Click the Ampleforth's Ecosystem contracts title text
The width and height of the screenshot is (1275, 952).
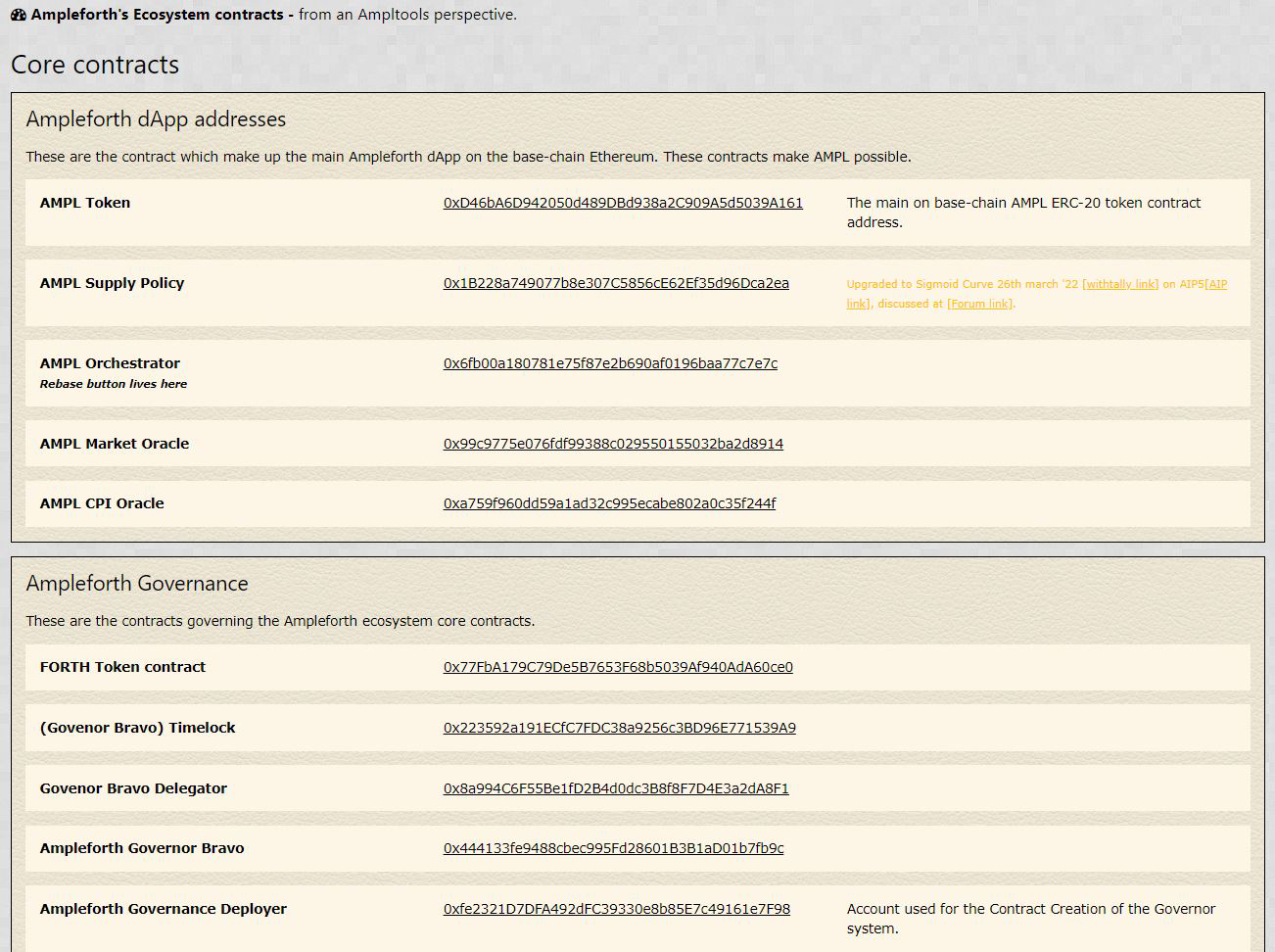[x=157, y=15]
